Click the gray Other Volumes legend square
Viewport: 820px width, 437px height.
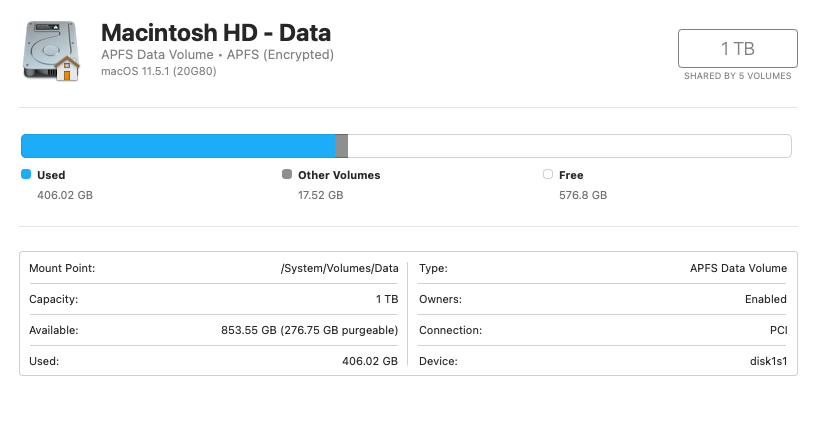click(x=288, y=174)
